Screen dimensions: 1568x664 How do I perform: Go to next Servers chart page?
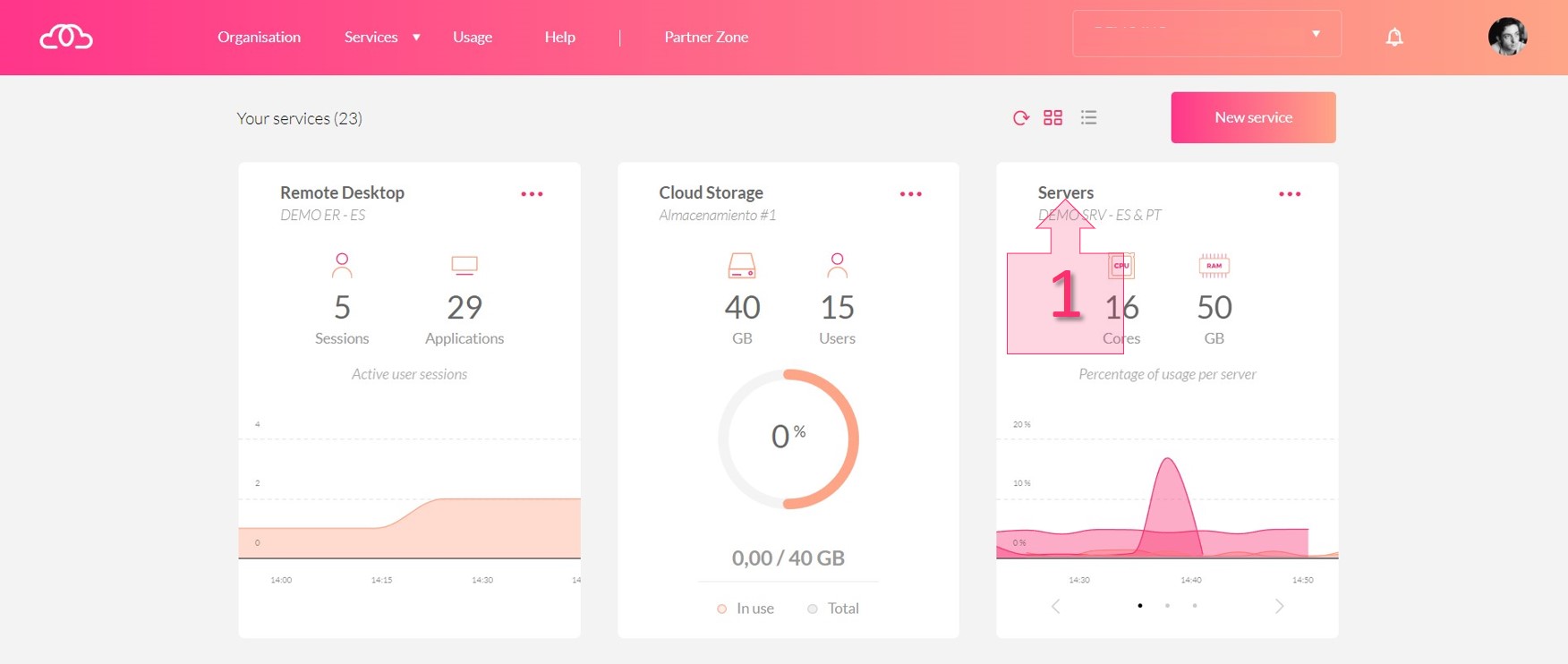coord(1279,607)
